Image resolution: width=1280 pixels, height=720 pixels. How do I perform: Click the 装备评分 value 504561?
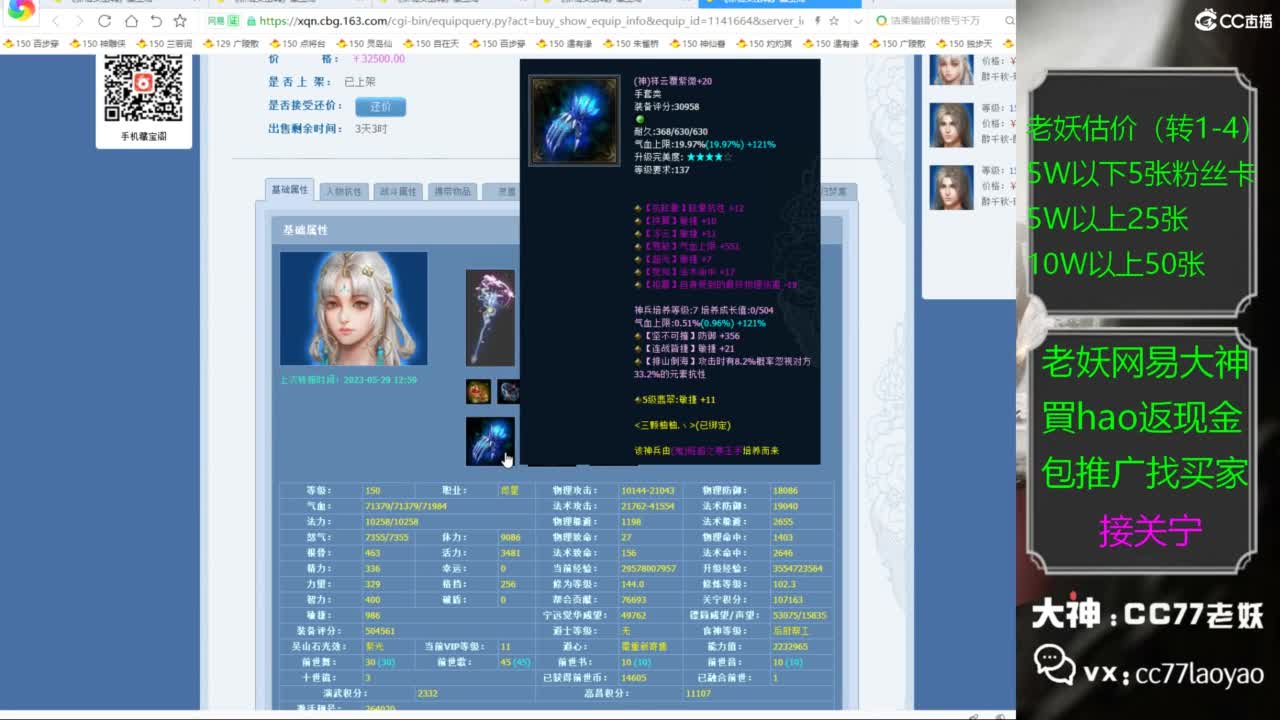(380, 631)
